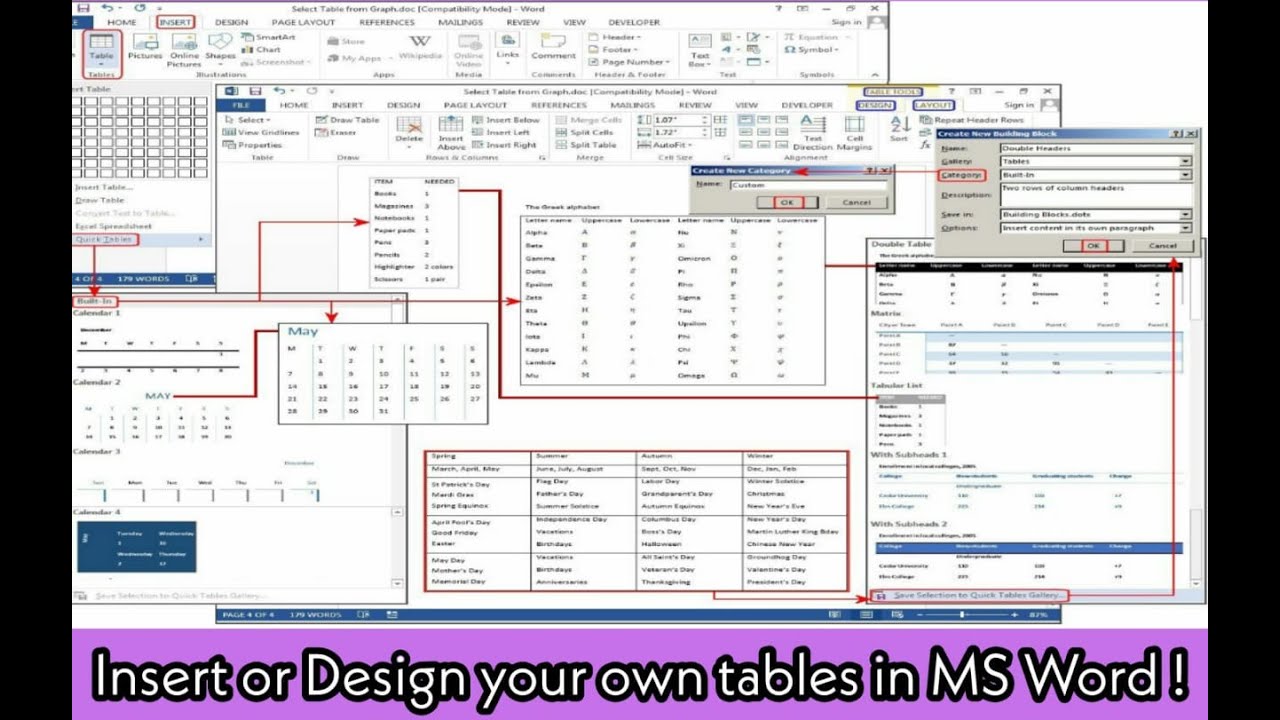The image size is (1280, 720).
Task: Click the Text Box icon in the Text group
Action: (700, 51)
